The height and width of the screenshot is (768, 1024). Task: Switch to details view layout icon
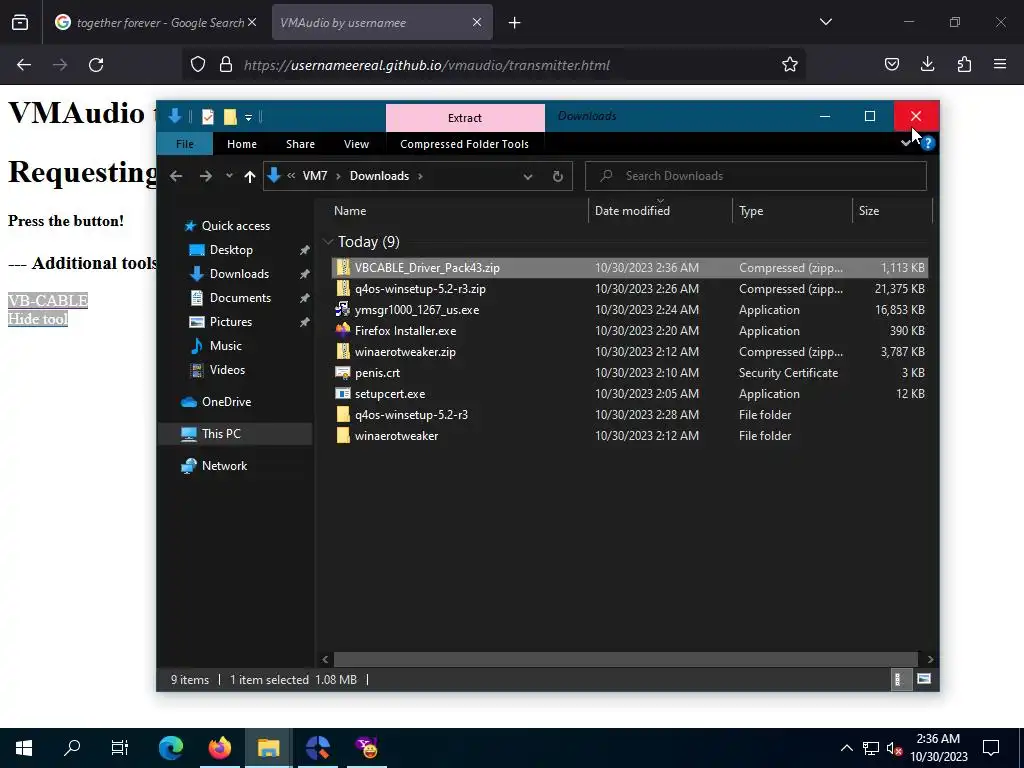[899, 680]
